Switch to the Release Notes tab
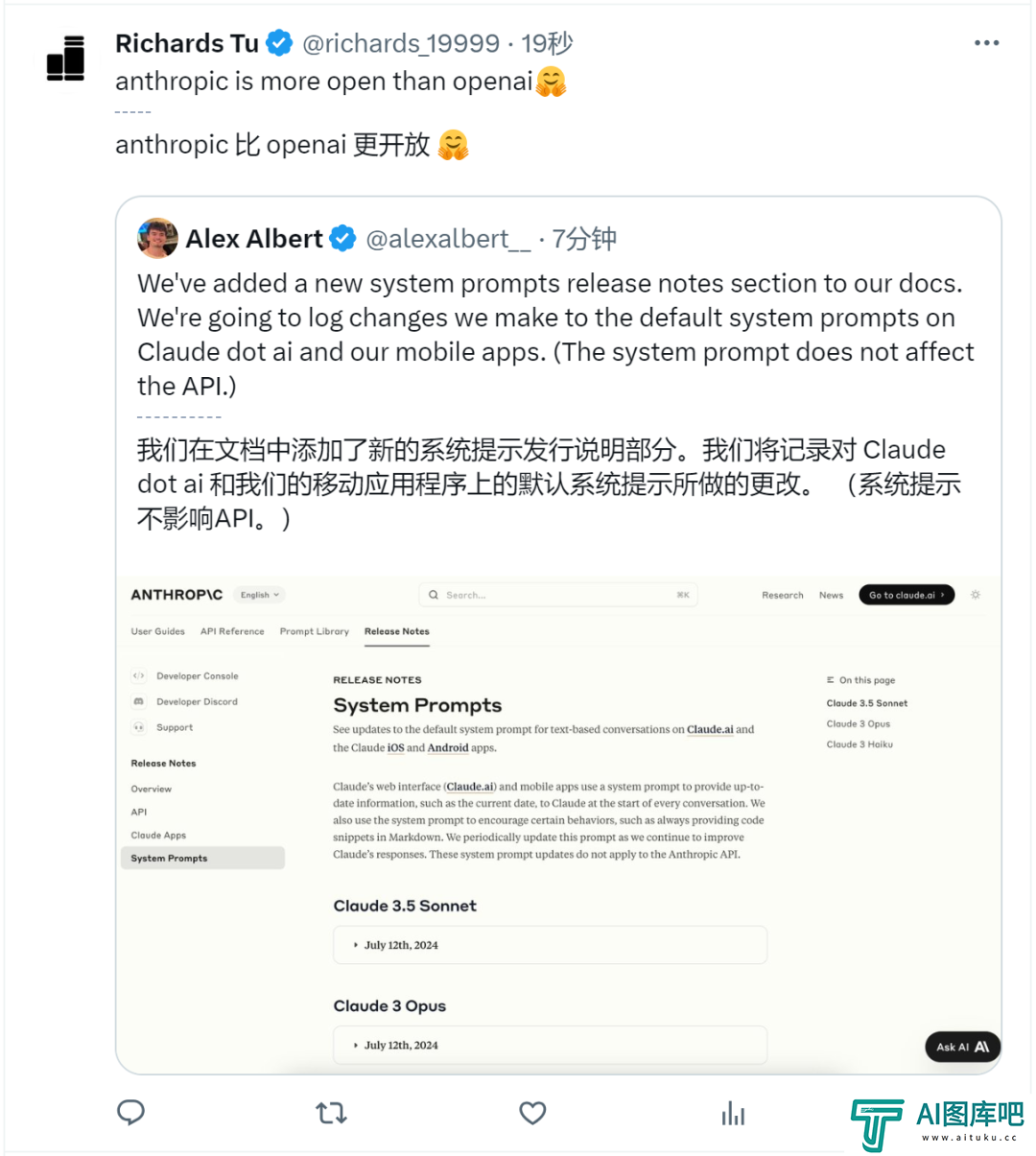Screen dimensions: 1036x1156 click(x=396, y=631)
